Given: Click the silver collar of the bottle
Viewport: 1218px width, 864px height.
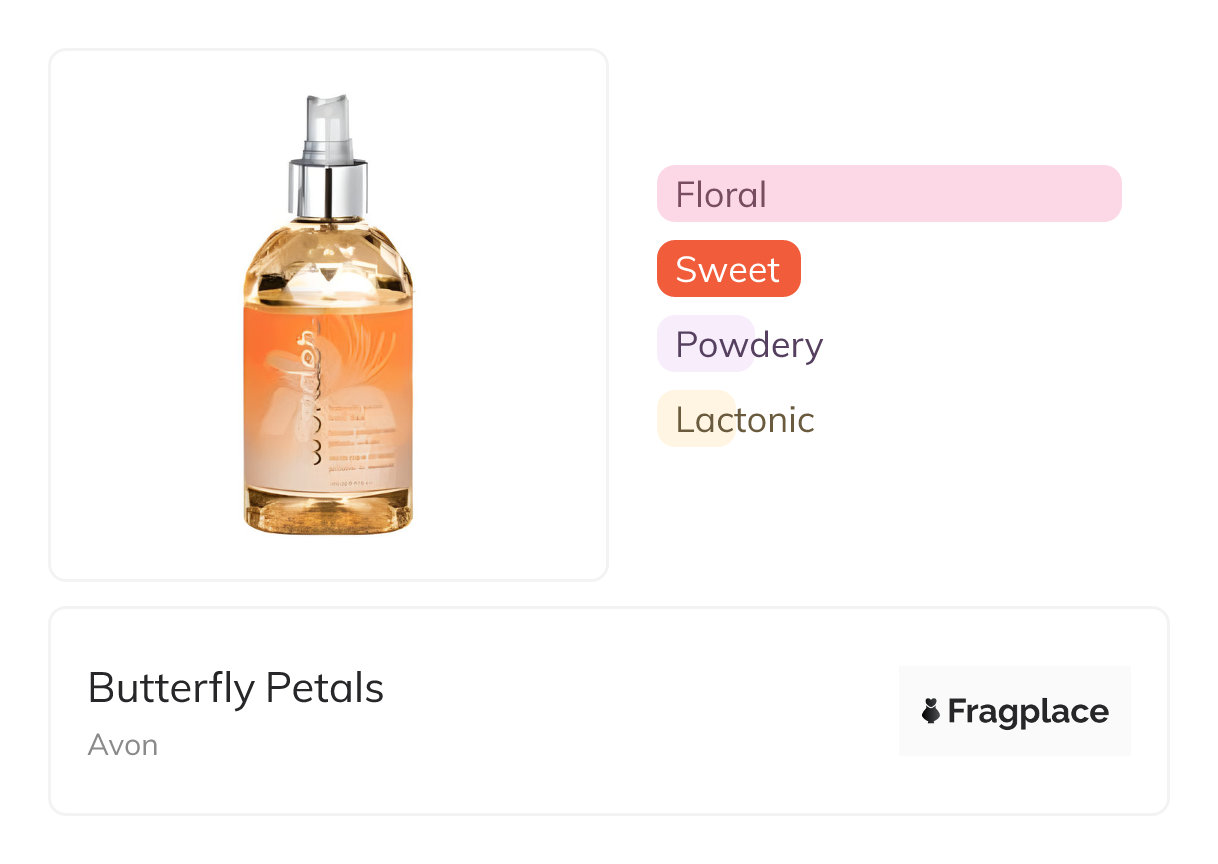Looking at the screenshot, I should 328,187.
